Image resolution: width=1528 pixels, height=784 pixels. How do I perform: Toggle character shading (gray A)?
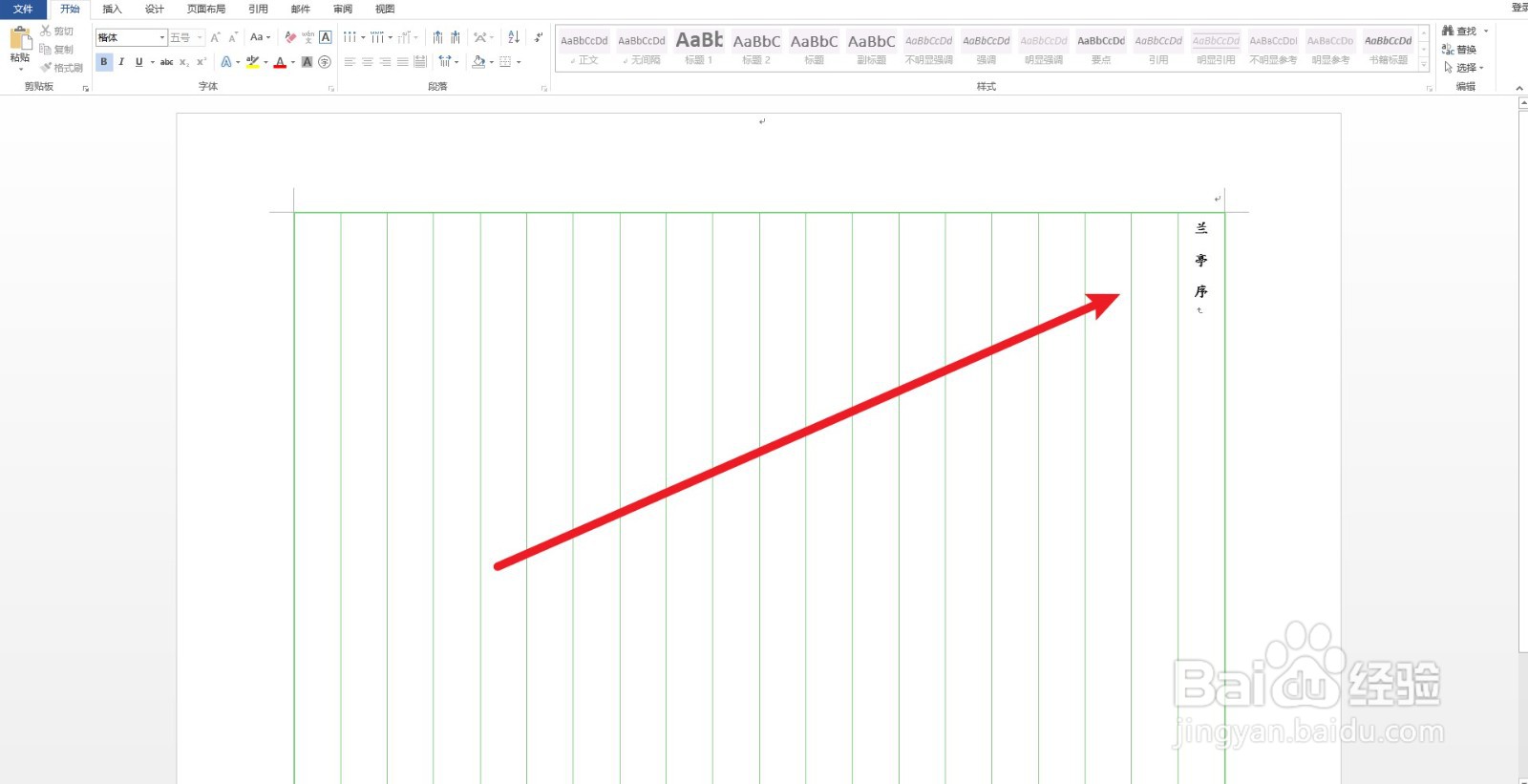pyautogui.click(x=307, y=62)
